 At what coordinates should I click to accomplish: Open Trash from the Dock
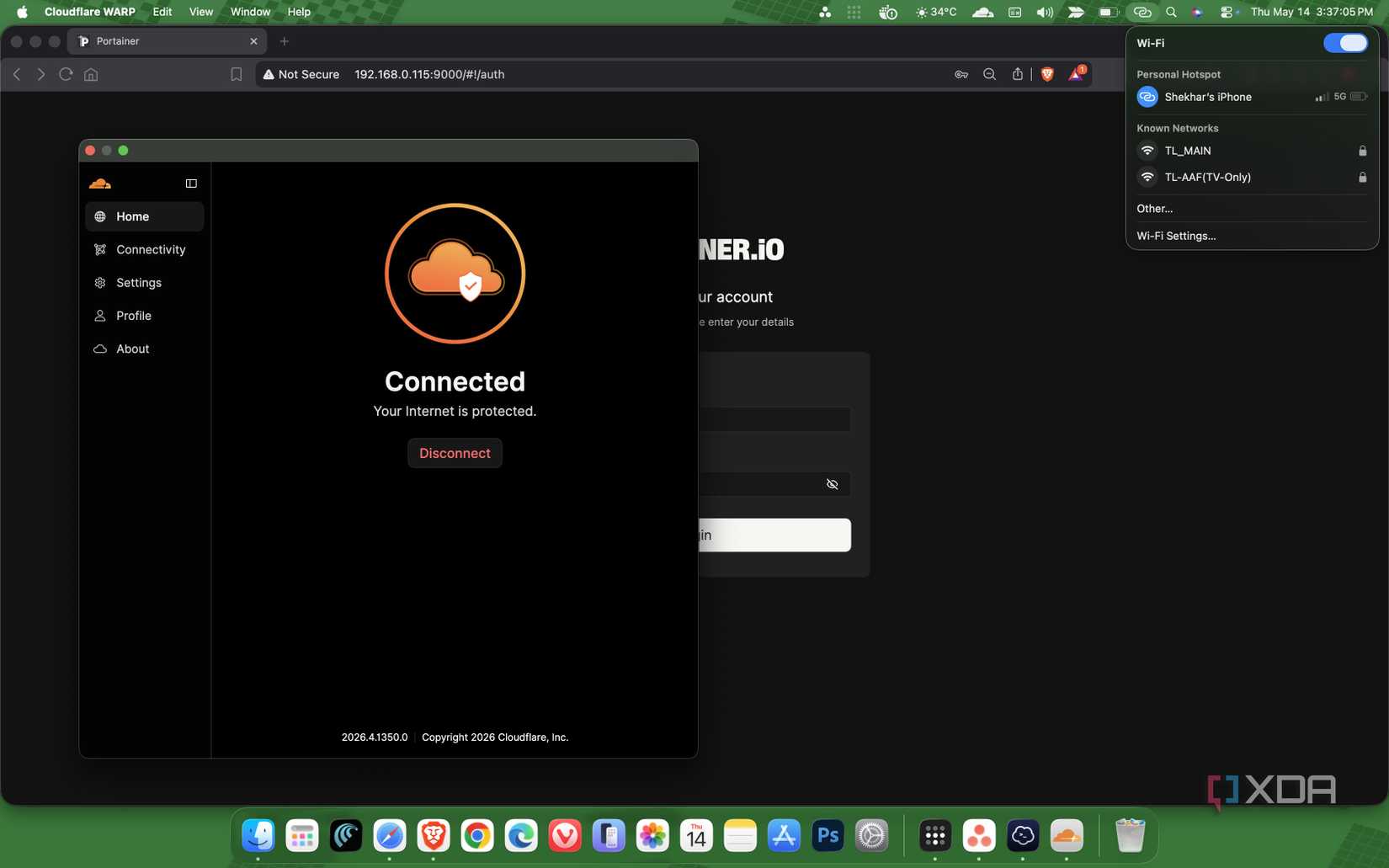1130,836
